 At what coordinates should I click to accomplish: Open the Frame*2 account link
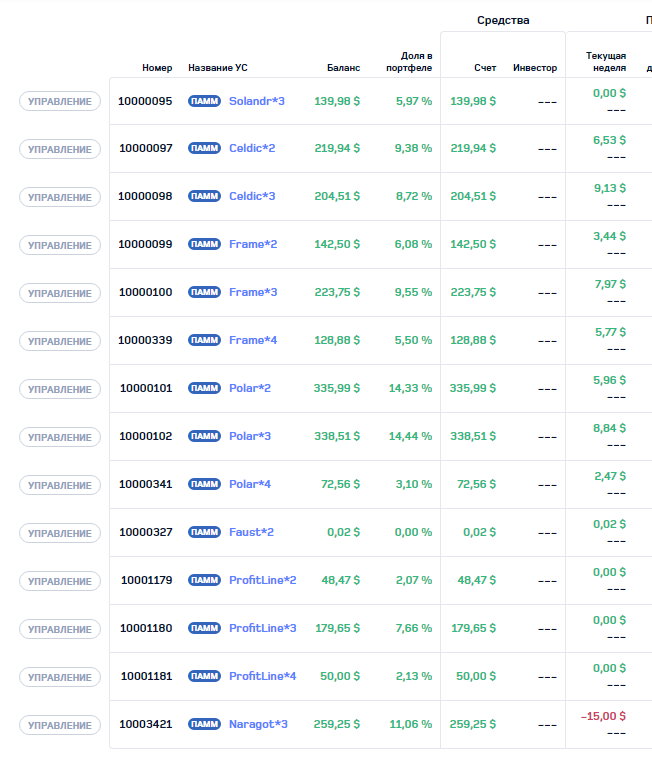(253, 244)
